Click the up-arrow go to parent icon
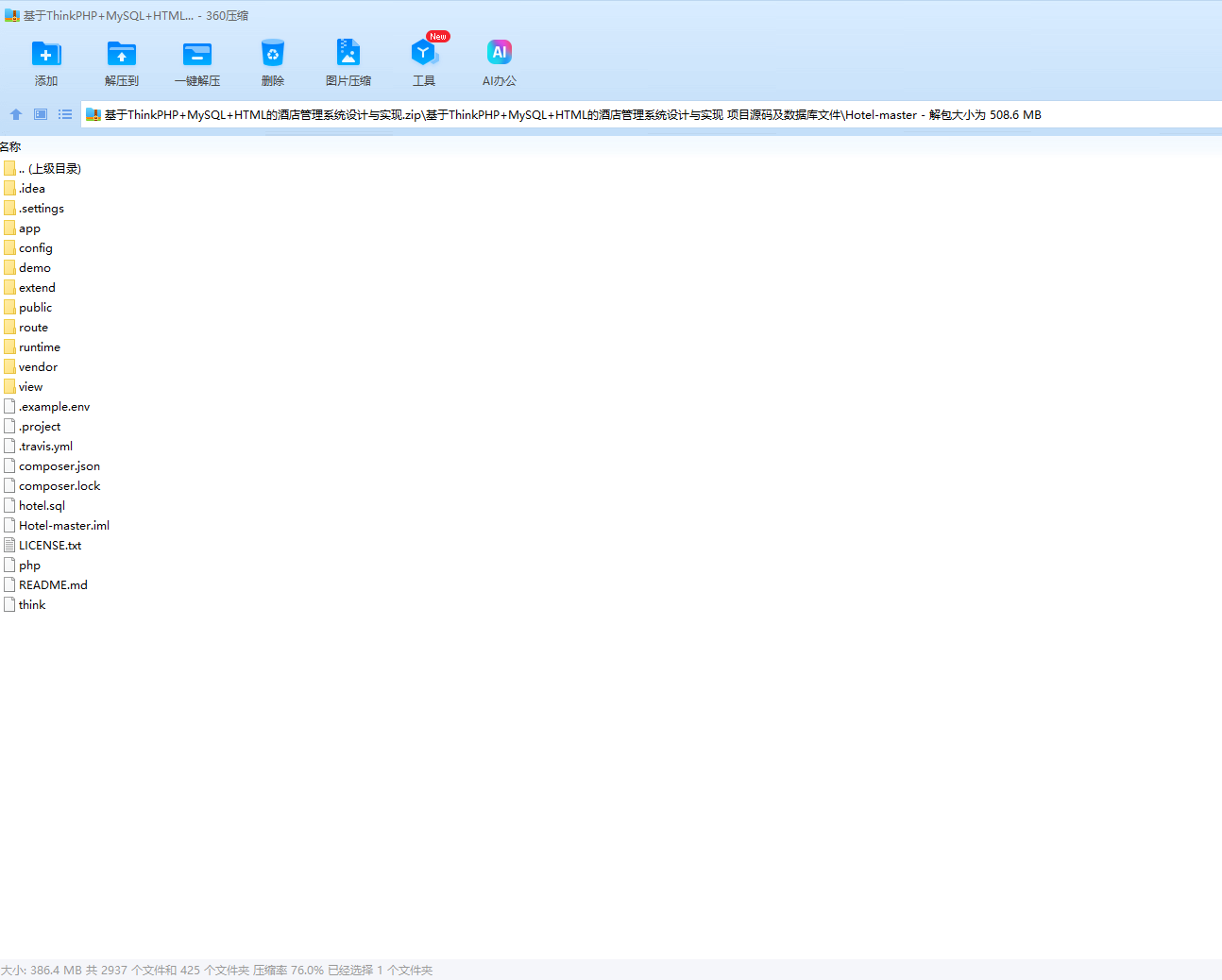Screen dimensions: 1222x980 [16, 114]
